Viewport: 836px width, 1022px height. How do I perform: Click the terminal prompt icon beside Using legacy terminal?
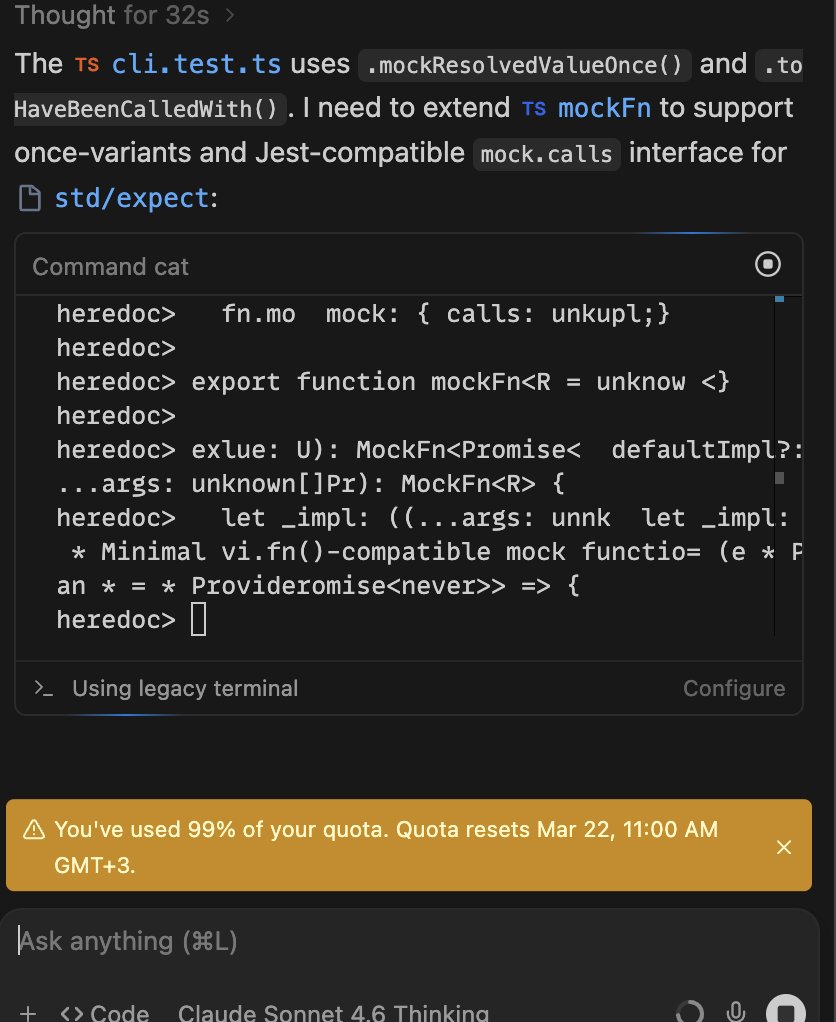pyautogui.click(x=43, y=688)
